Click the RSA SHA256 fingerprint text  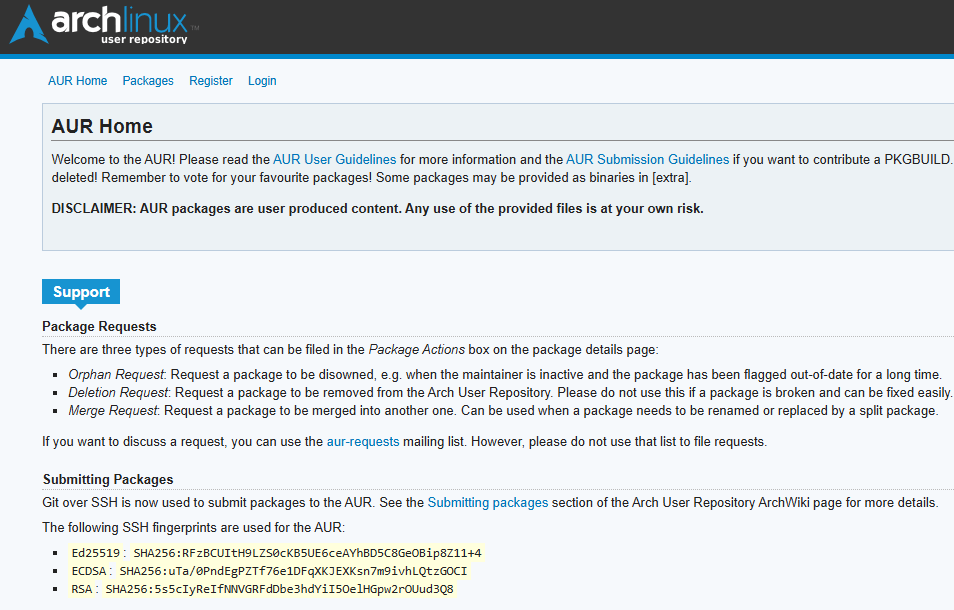(x=279, y=589)
